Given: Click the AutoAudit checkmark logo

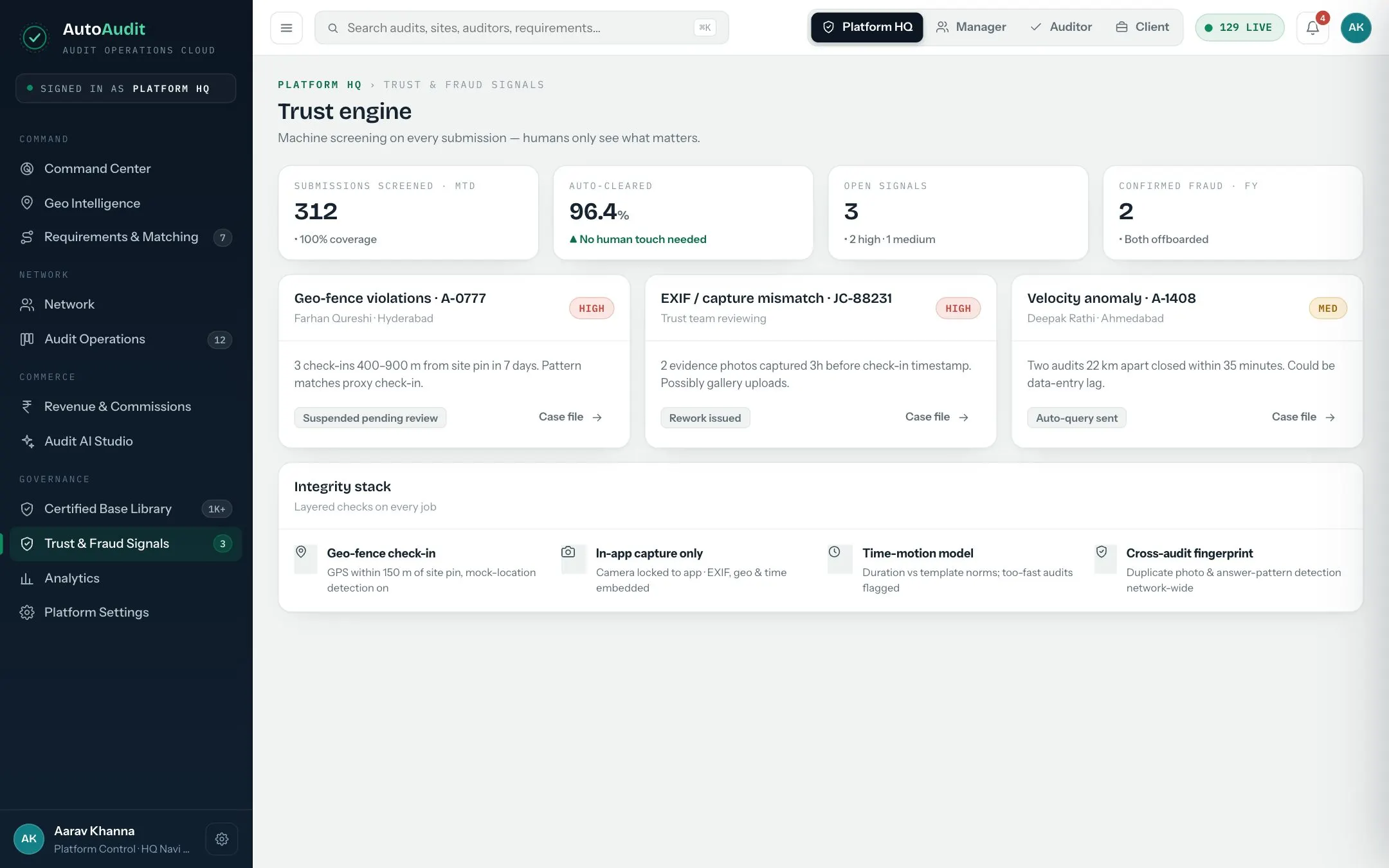Looking at the screenshot, I should coord(35,38).
